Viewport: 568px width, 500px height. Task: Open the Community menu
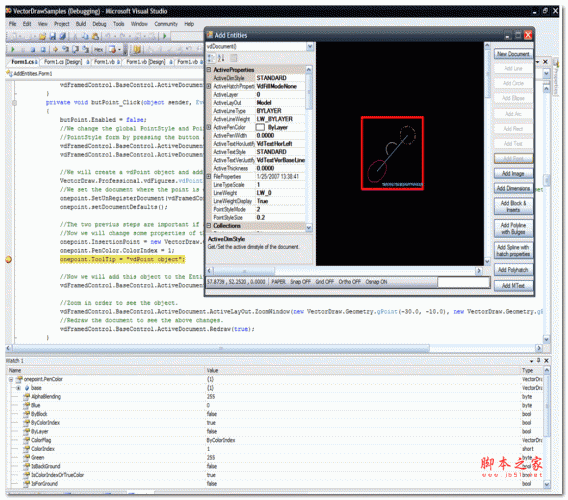pos(166,24)
